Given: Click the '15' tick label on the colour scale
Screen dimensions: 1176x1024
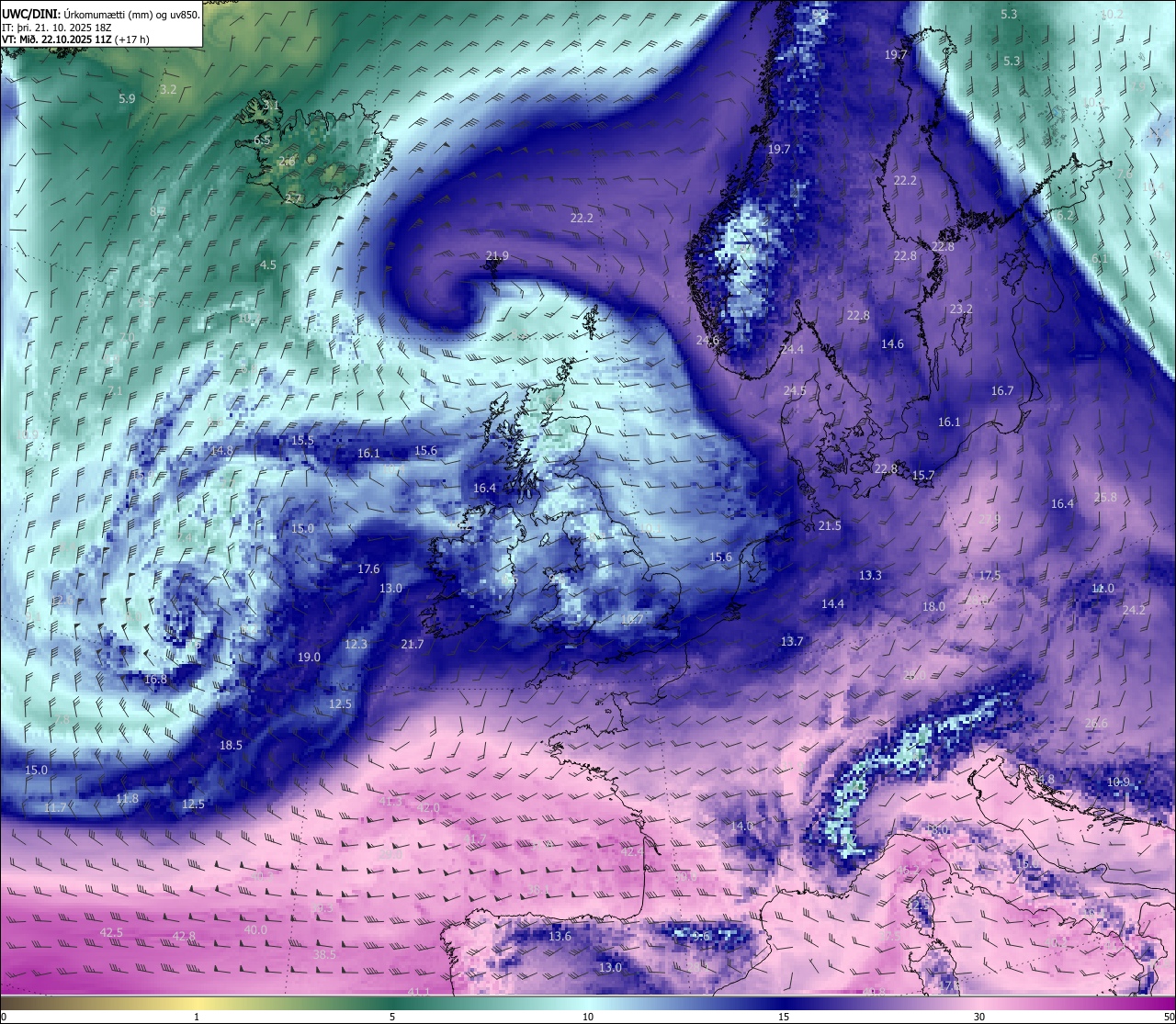Looking at the screenshot, I should point(784,1017).
